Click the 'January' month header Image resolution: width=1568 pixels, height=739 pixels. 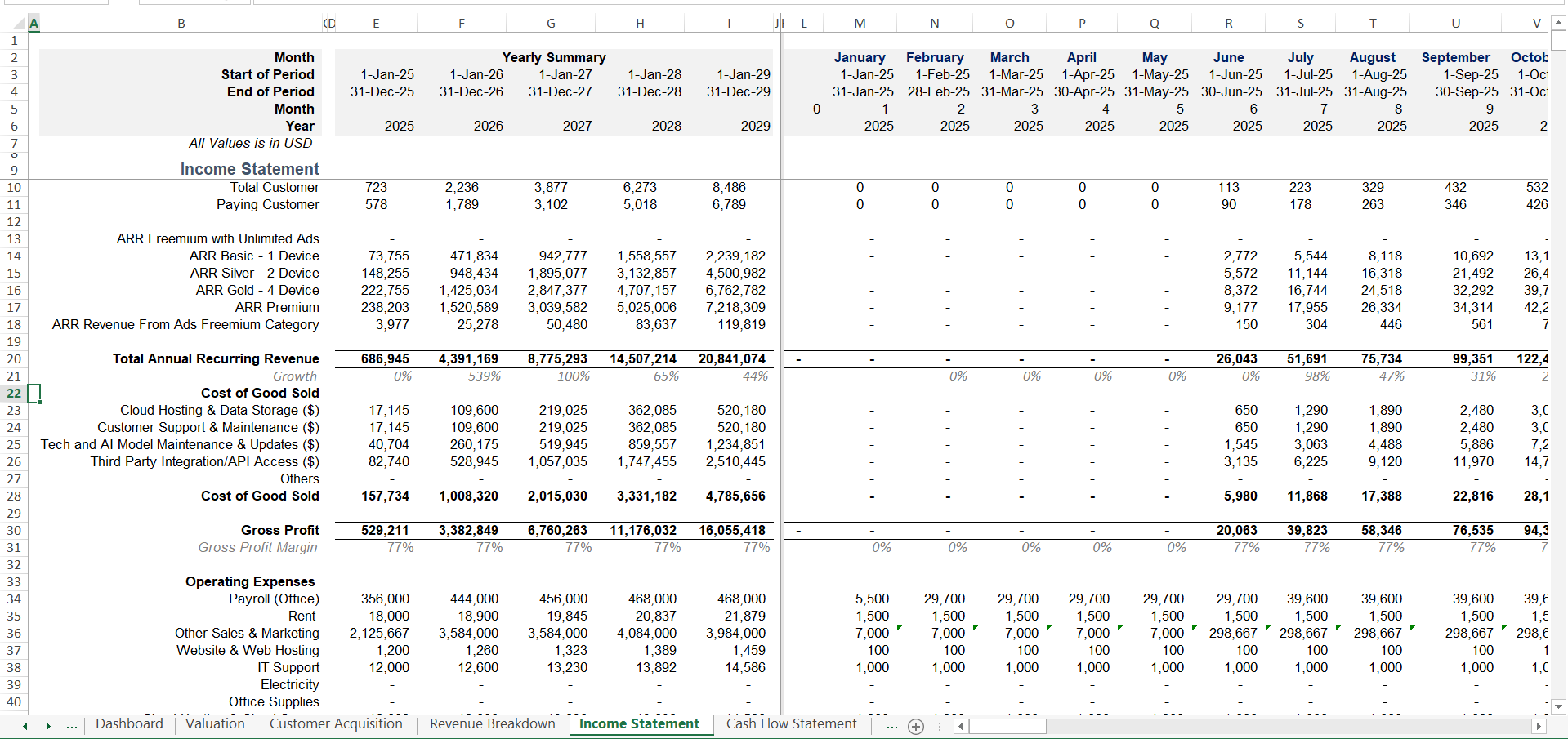(x=860, y=58)
